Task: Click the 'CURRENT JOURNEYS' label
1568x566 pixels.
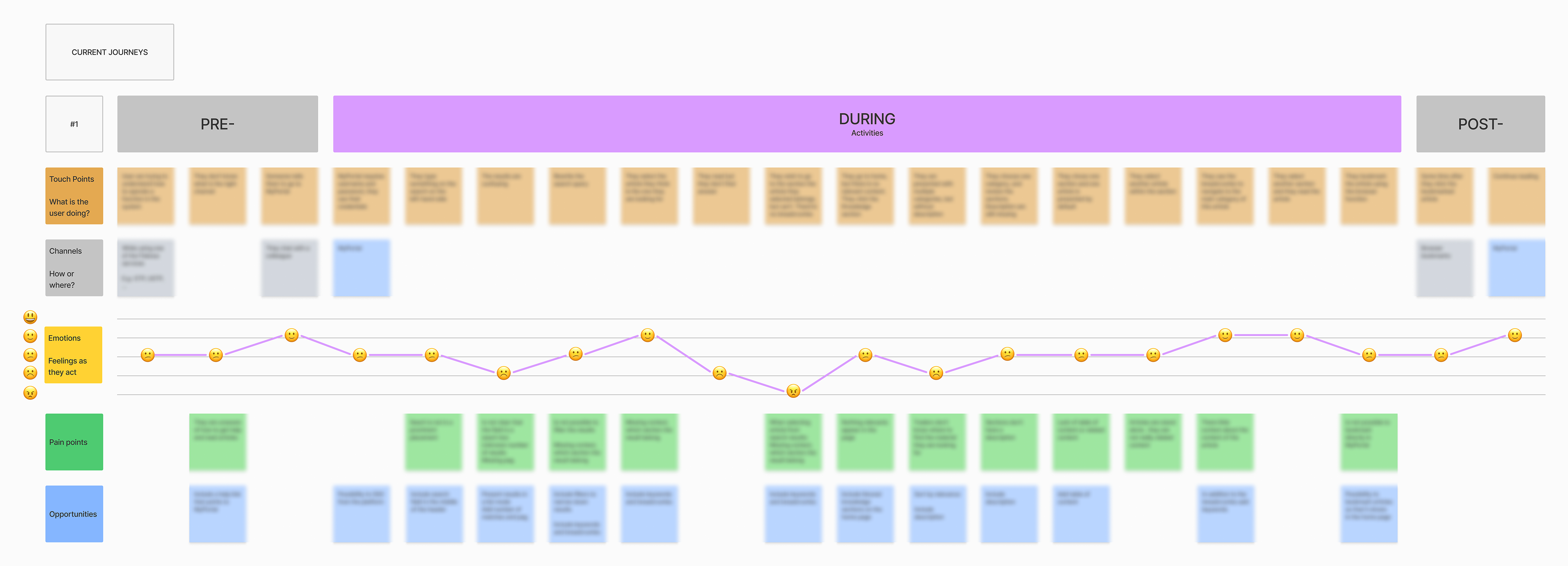Action: [109, 52]
